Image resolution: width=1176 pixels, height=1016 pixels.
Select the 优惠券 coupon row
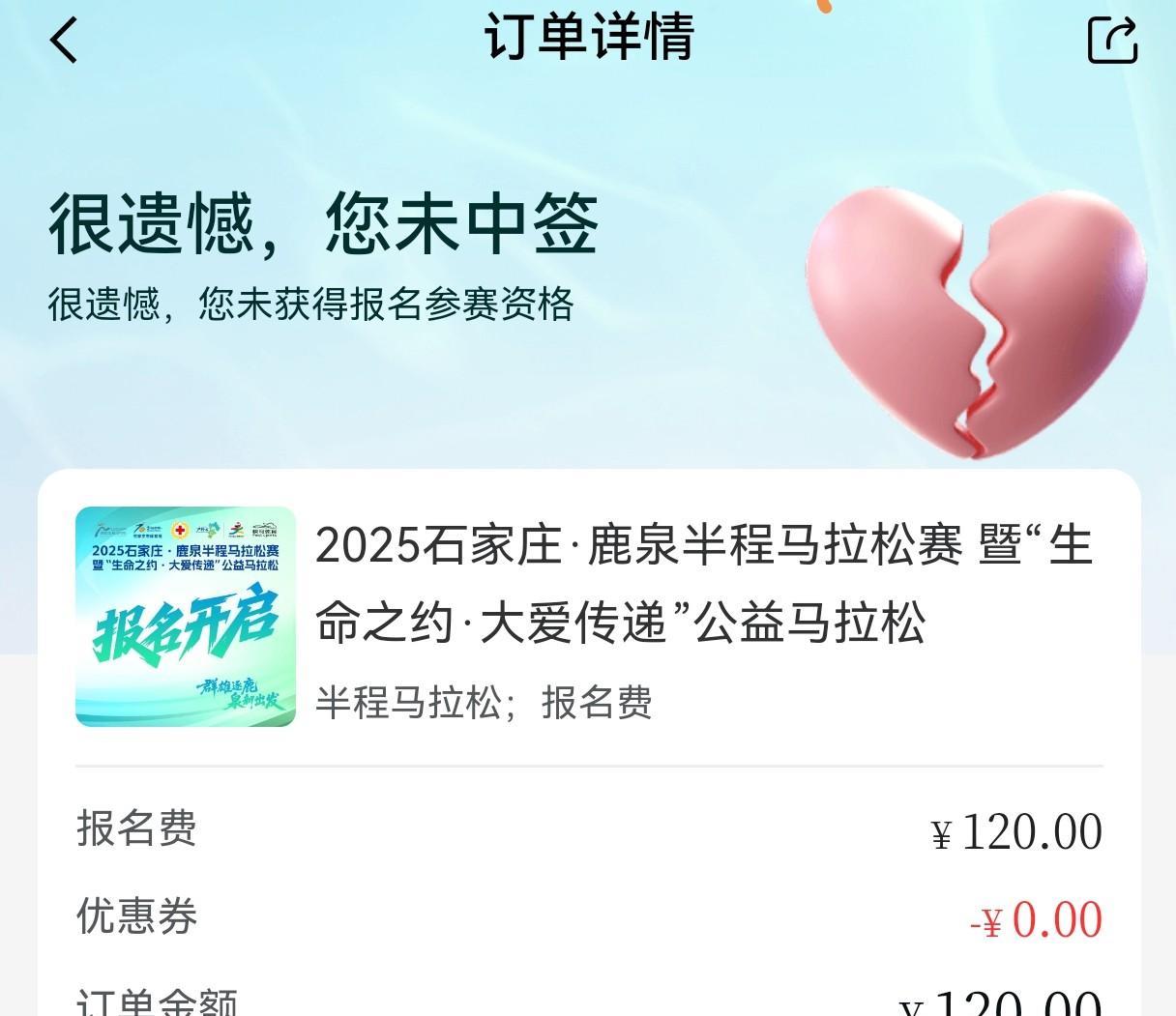point(589,918)
